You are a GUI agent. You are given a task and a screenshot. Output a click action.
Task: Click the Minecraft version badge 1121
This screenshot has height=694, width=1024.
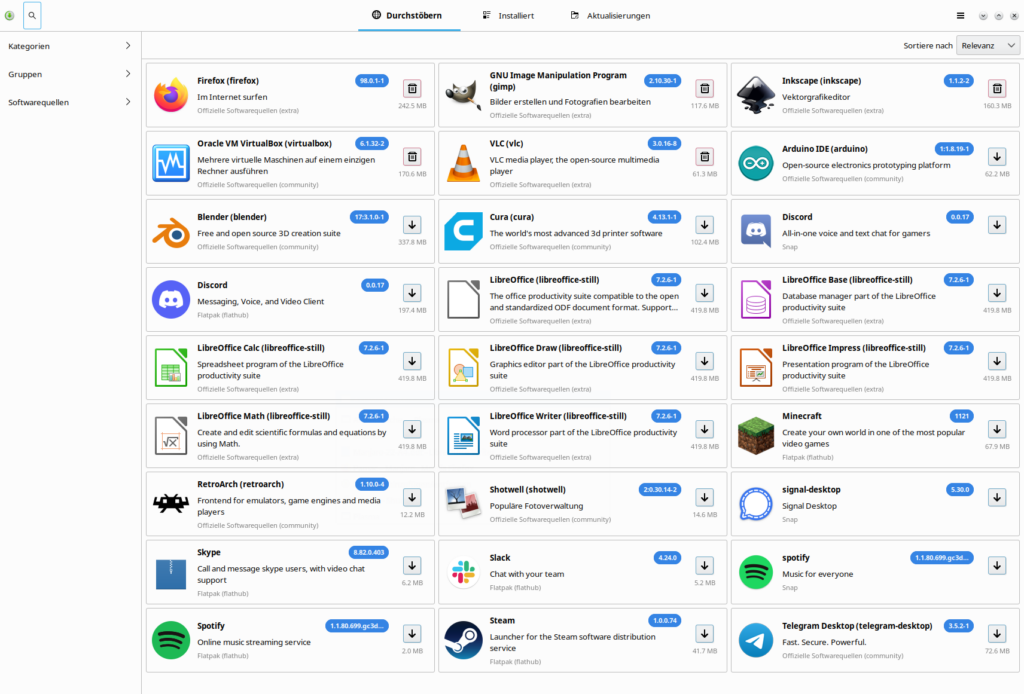[961, 416]
